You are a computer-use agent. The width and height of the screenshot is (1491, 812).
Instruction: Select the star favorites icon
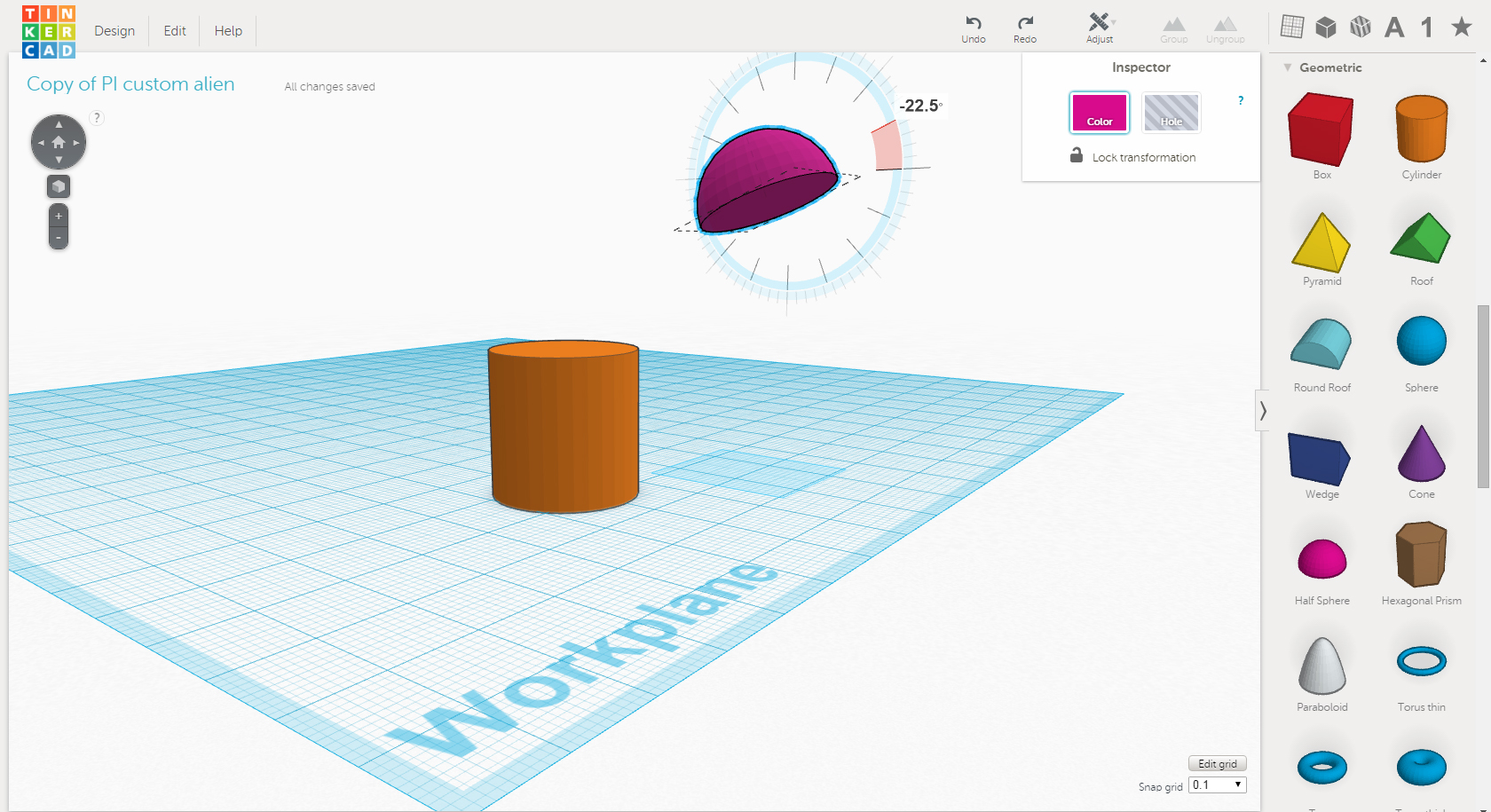(x=1462, y=27)
